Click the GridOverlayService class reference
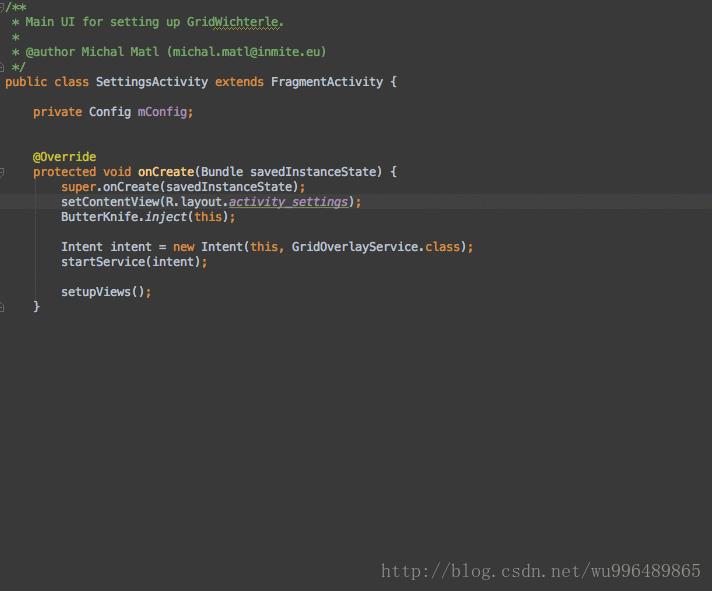This screenshot has width=712, height=591. (355, 247)
